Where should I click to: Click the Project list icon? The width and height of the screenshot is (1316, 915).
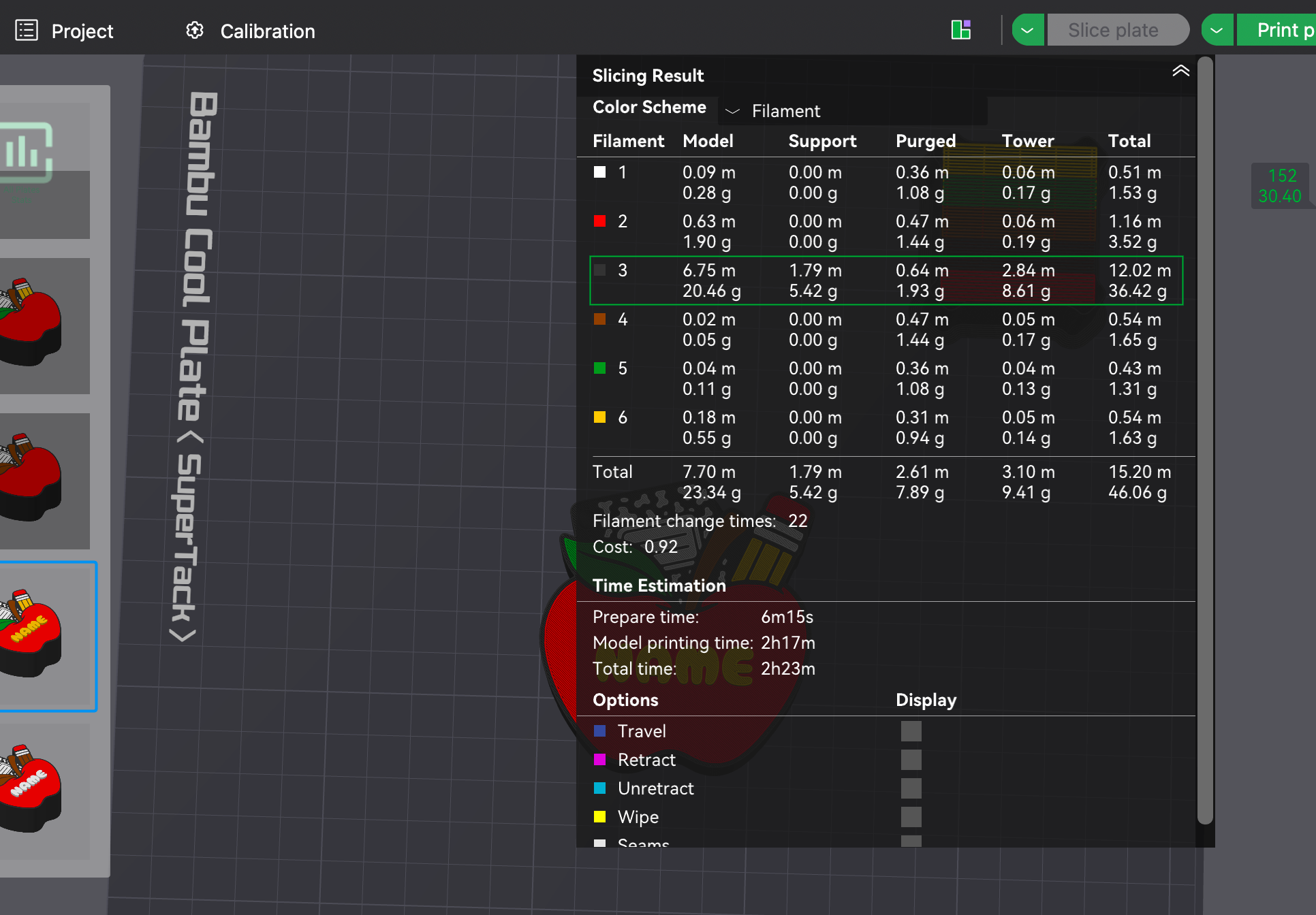coord(27,31)
